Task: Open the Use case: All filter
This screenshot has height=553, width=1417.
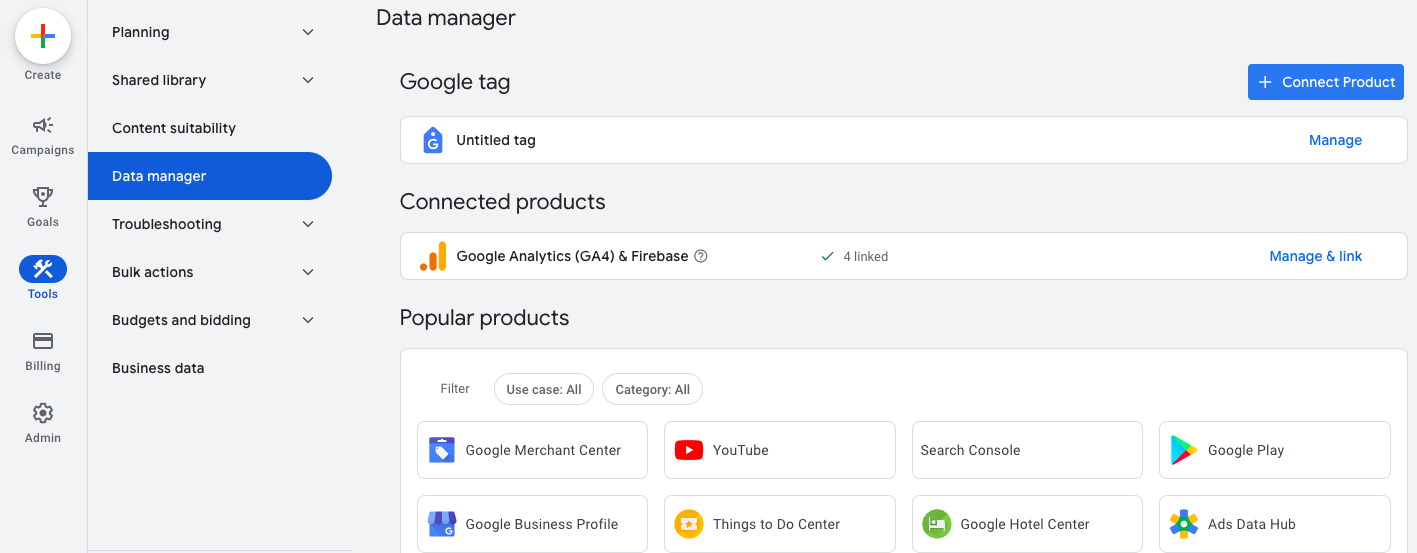Action: (544, 389)
